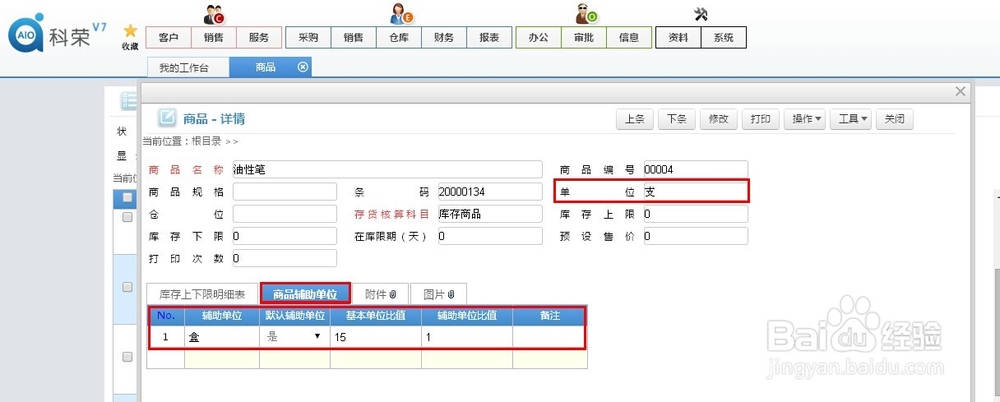Expand the 工具 dropdown
The width and height of the screenshot is (1000, 402).
tap(851, 119)
